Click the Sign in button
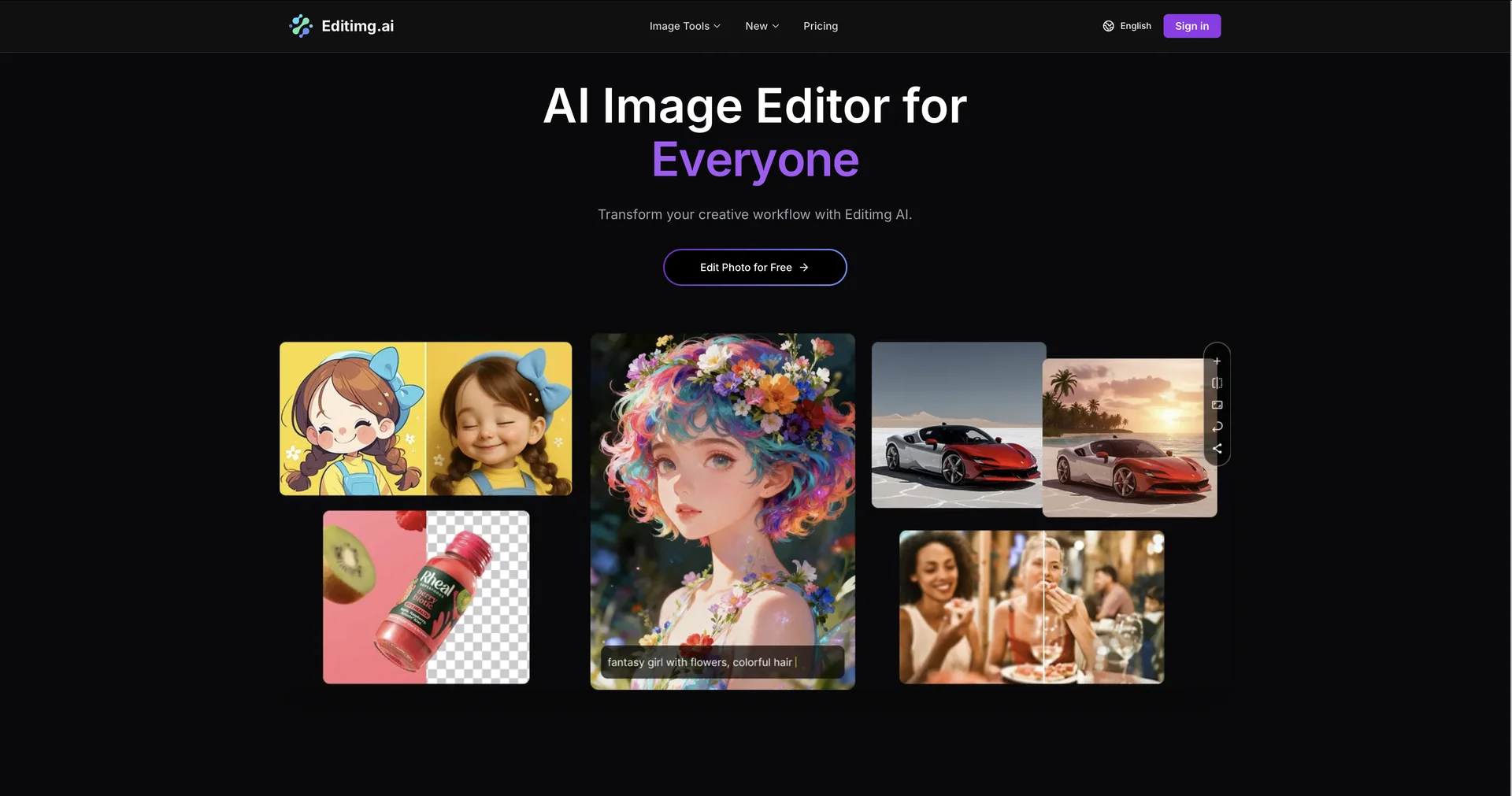 (x=1191, y=26)
